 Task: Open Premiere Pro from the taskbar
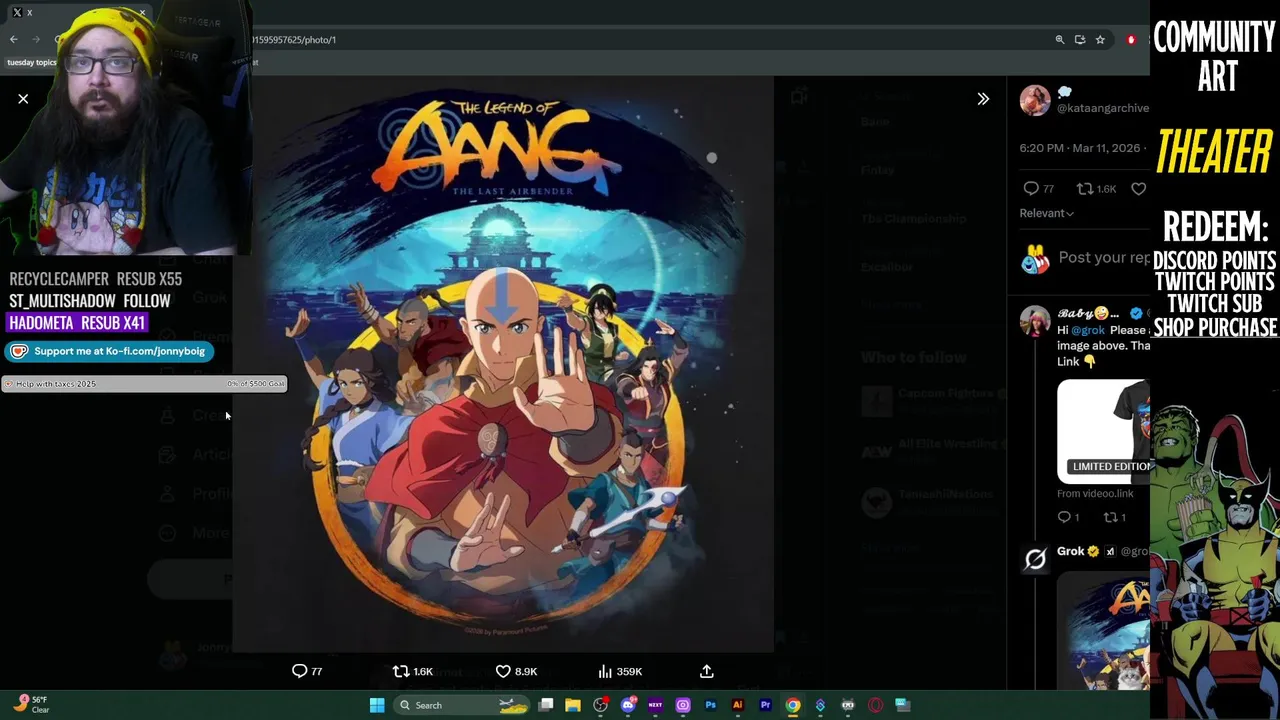tap(765, 705)
